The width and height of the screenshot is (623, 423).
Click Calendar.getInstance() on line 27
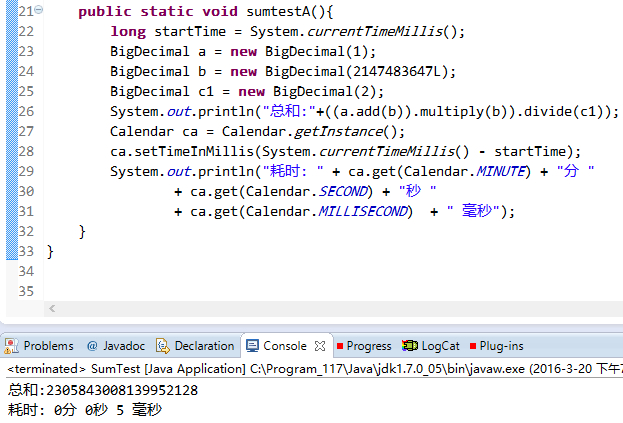click(x=313, y=131)
